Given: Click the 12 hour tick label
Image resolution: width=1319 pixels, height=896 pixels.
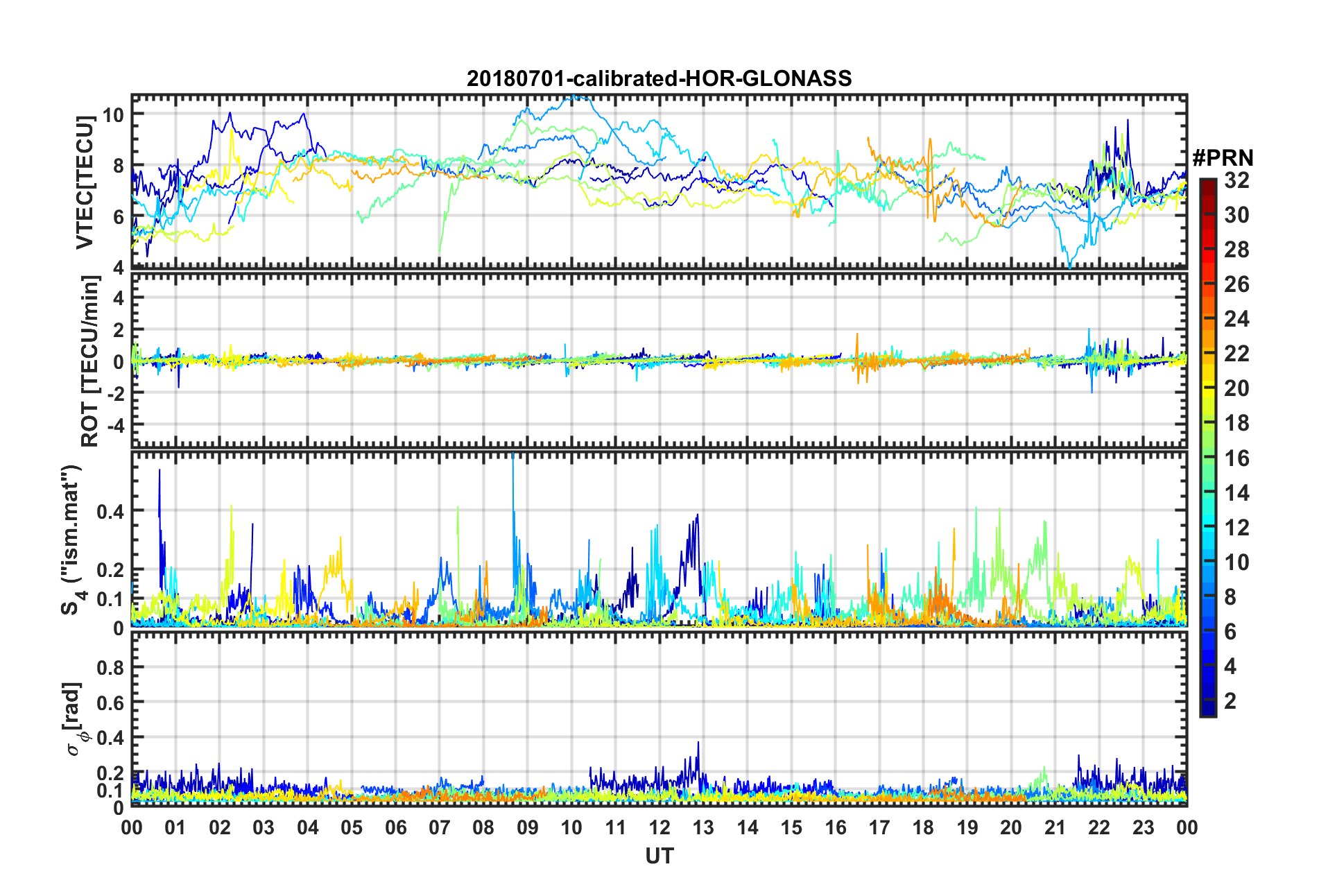Looking at the screenshot, I should point(659,828).
